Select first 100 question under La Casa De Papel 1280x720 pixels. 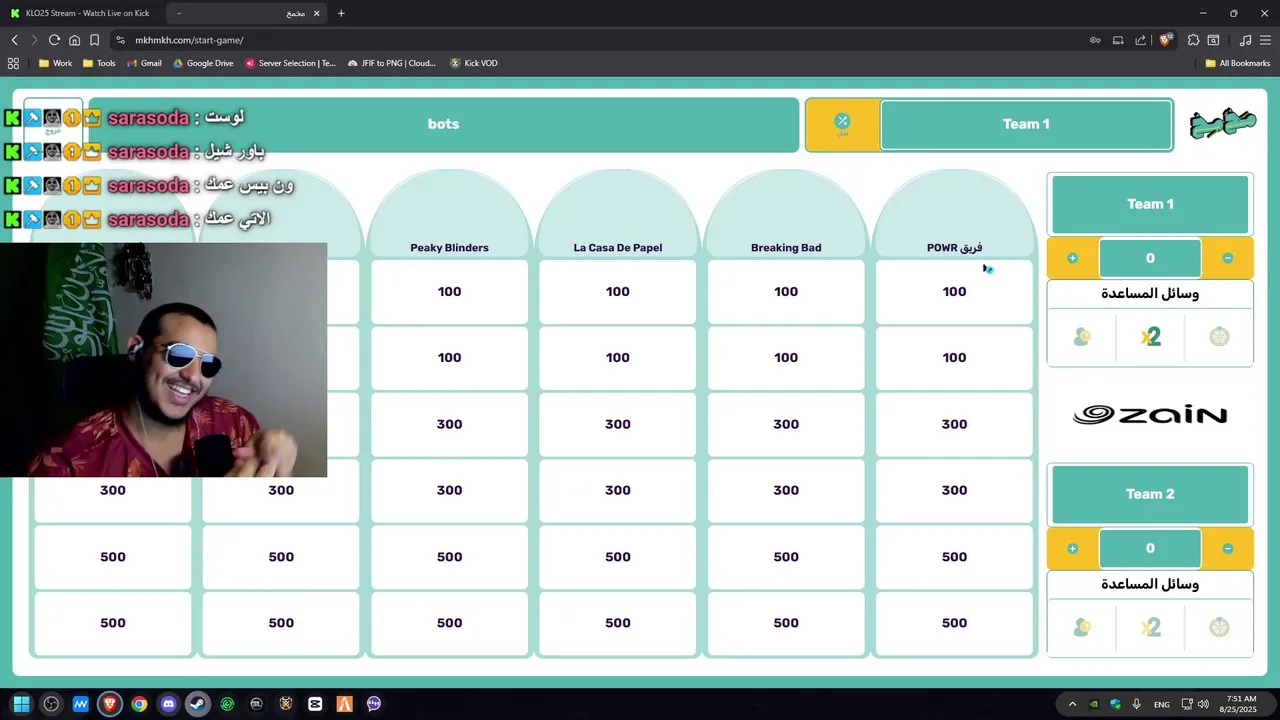618,291
